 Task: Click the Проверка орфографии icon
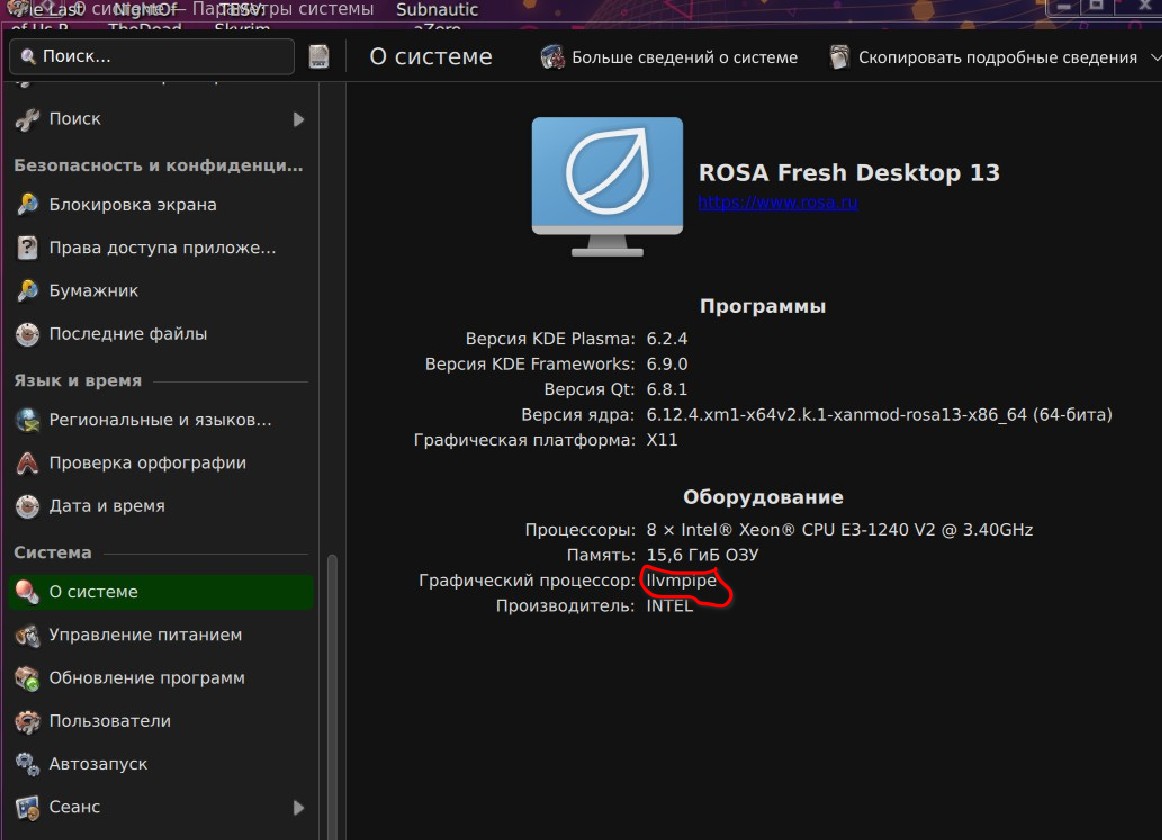pyautogui.click(x=27, y=463)
